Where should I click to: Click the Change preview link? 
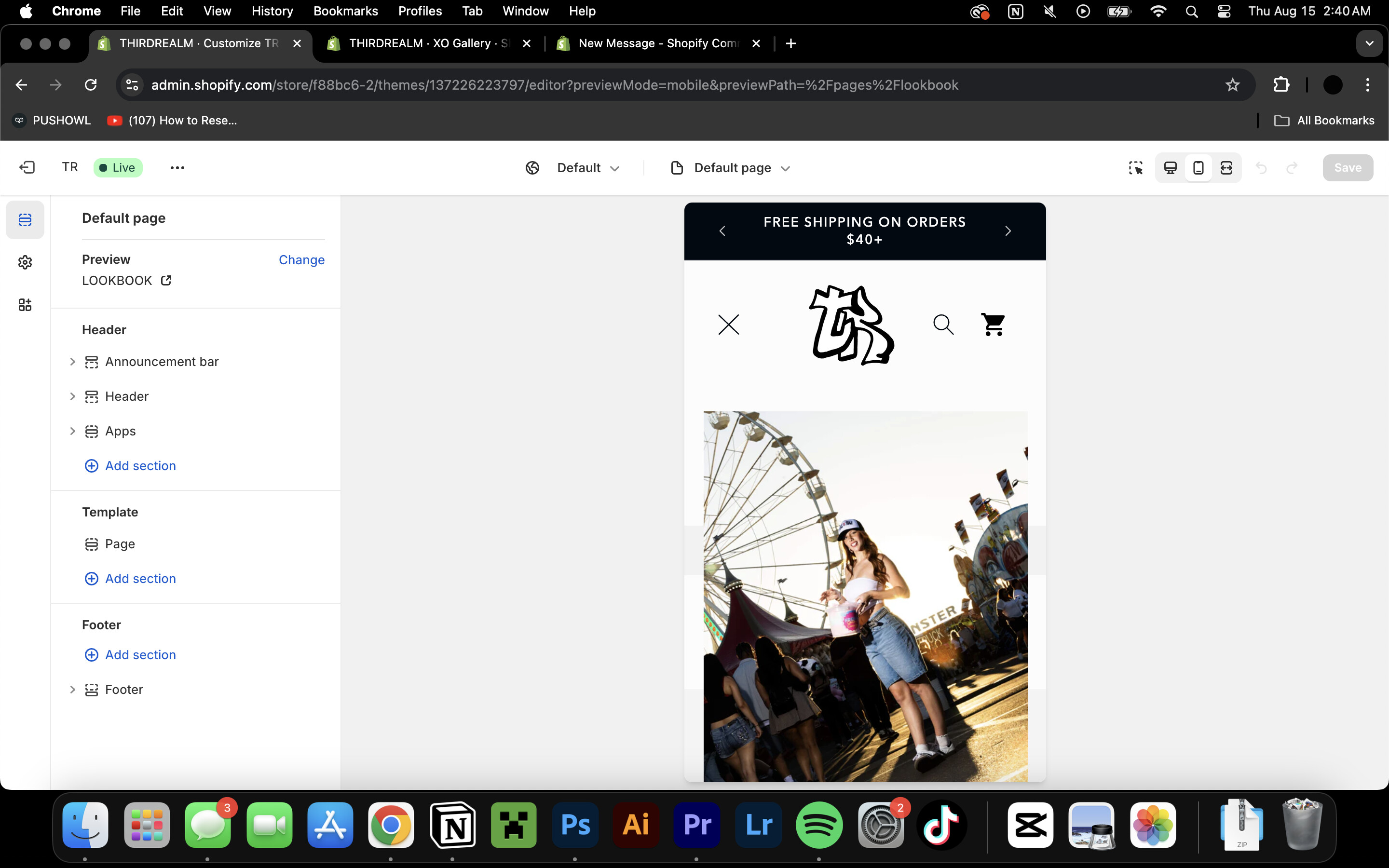[x=301, y=259]
